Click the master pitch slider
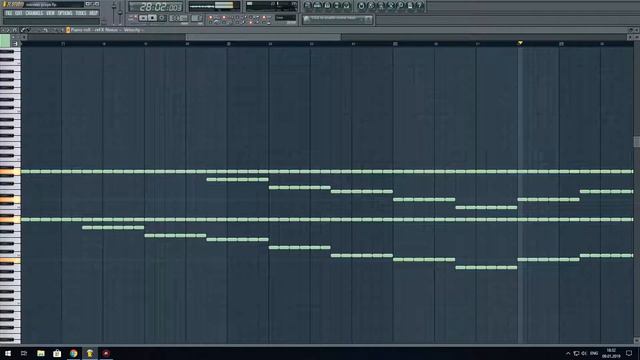The image size is (640, 360). [120, 12]
